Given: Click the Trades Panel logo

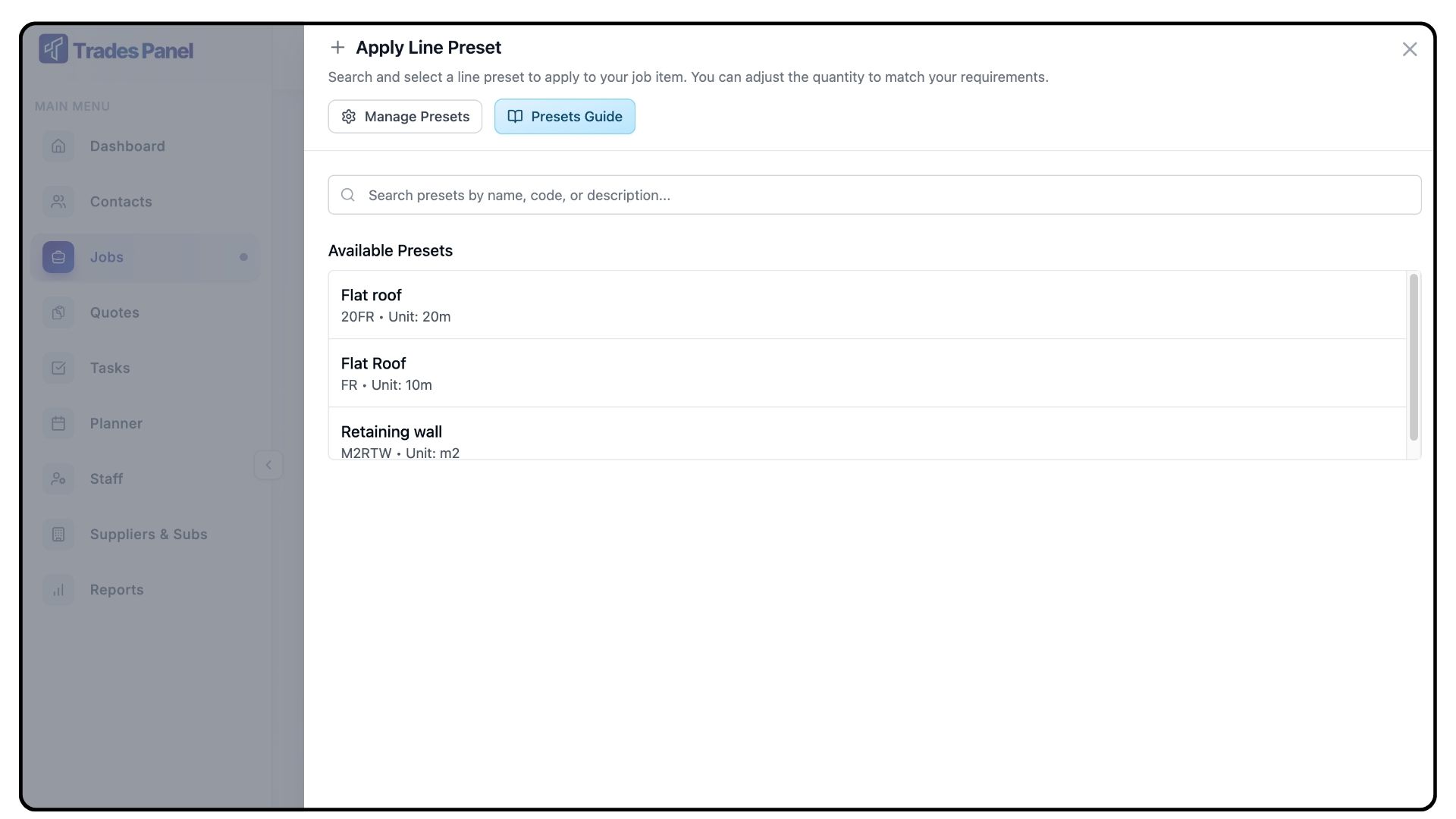Looking at the screenshot, I should (x=116, y=50).
